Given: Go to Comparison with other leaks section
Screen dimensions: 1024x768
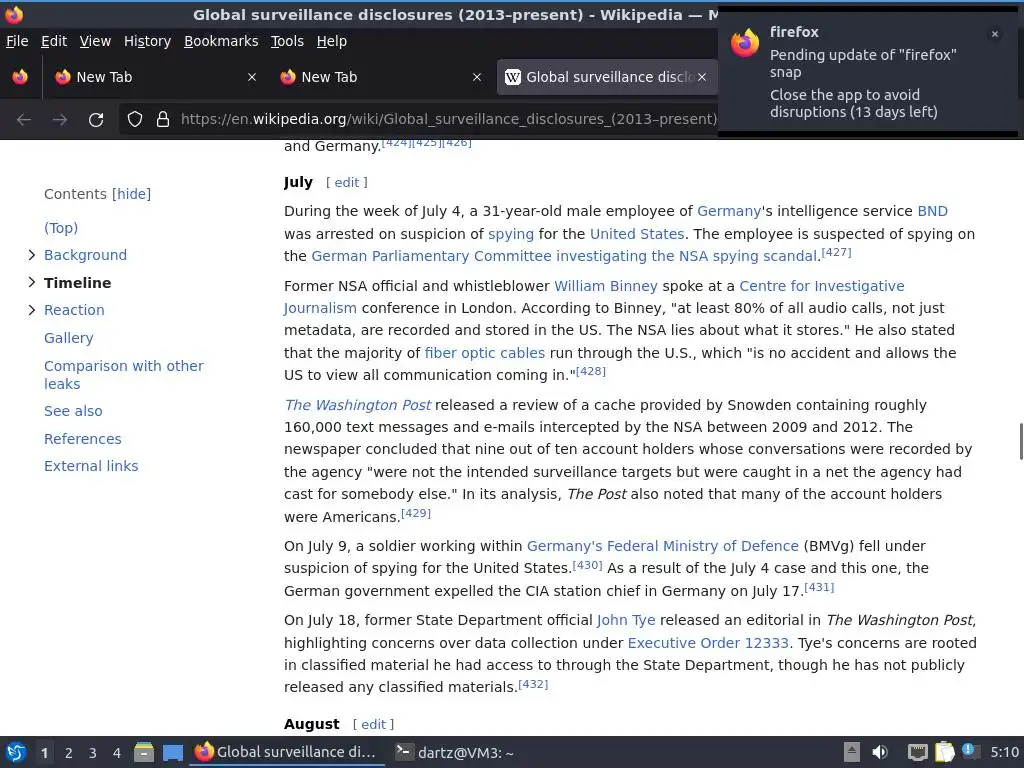Looking at the screenshot, I should click(123, 375).
